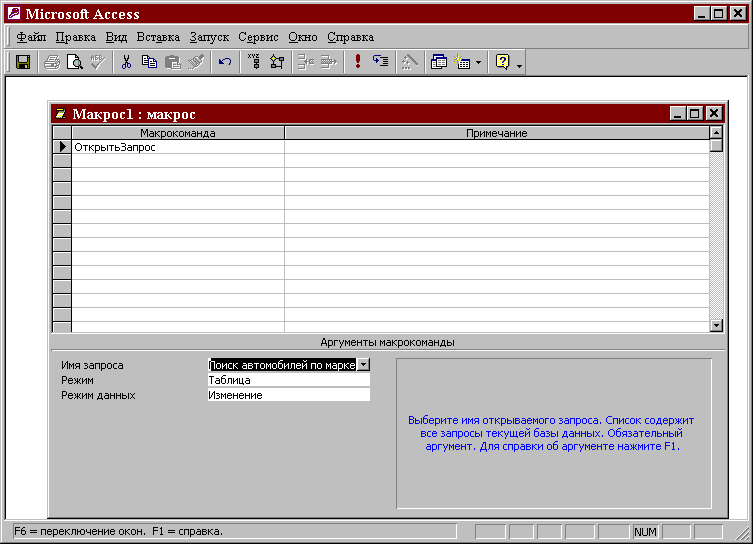This screenshot has width=753, height=544.
Task: Minimize the Microsoft Access window
Action: pos(702,13)
